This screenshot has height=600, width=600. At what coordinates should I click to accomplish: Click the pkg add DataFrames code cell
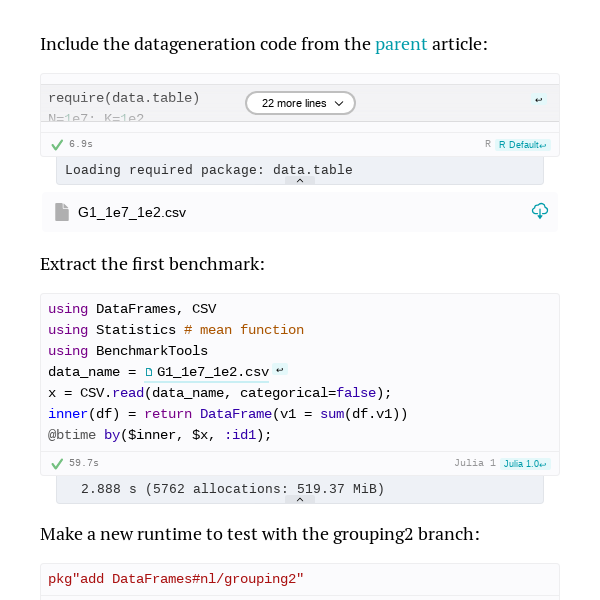tap(300, 579)
